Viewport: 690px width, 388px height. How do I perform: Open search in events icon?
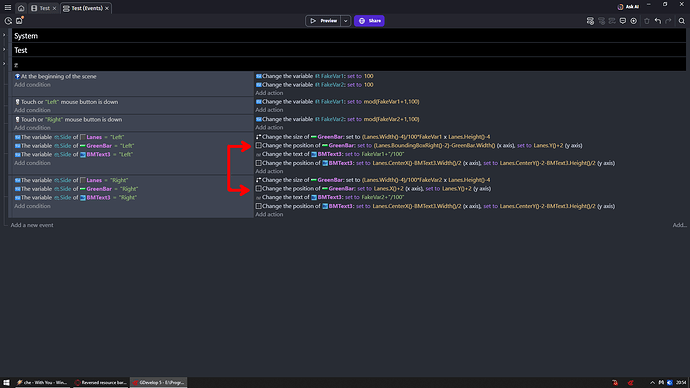[682, 21]
